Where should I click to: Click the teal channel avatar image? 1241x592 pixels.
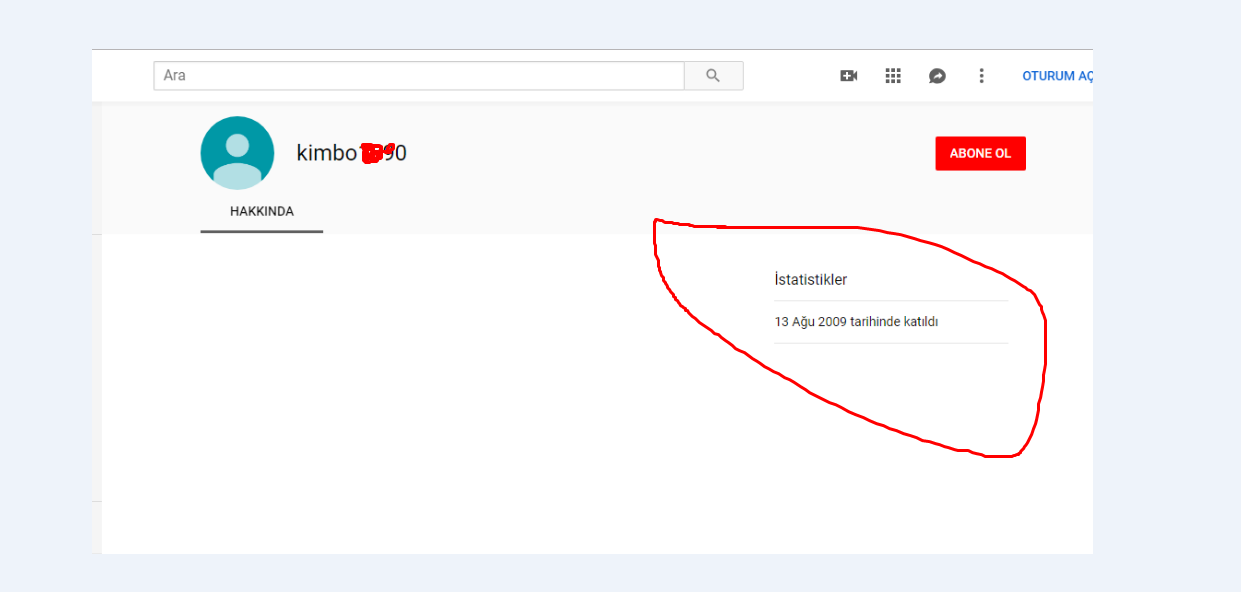tap(237, 153)
